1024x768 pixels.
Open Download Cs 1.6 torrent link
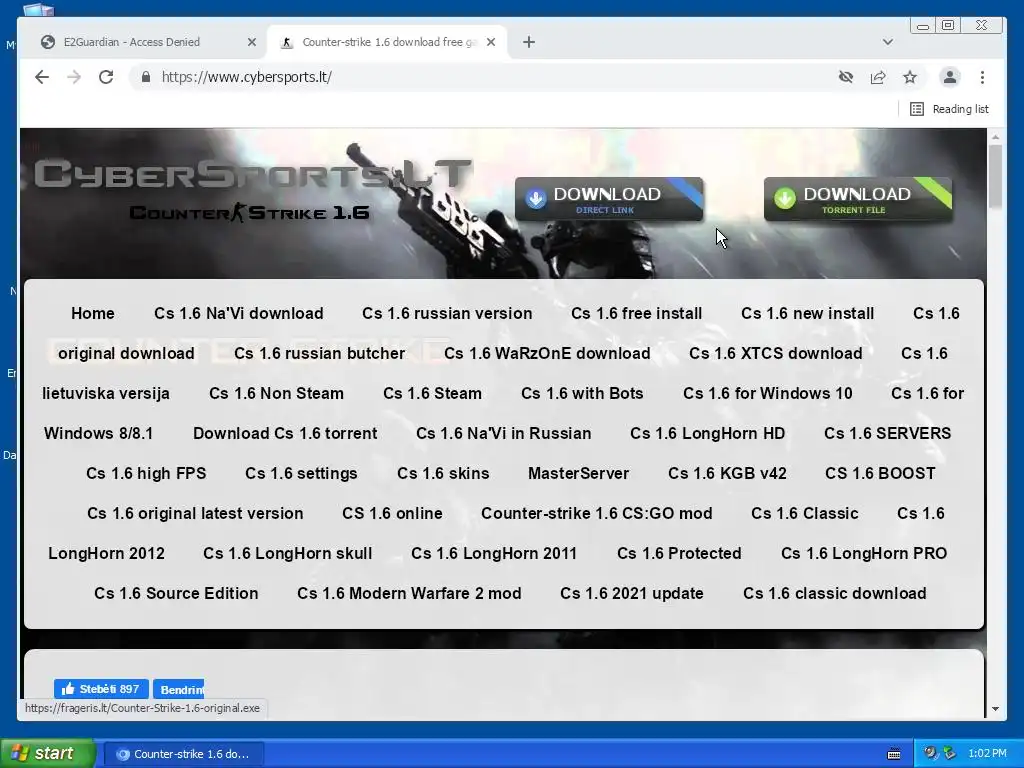285,433
